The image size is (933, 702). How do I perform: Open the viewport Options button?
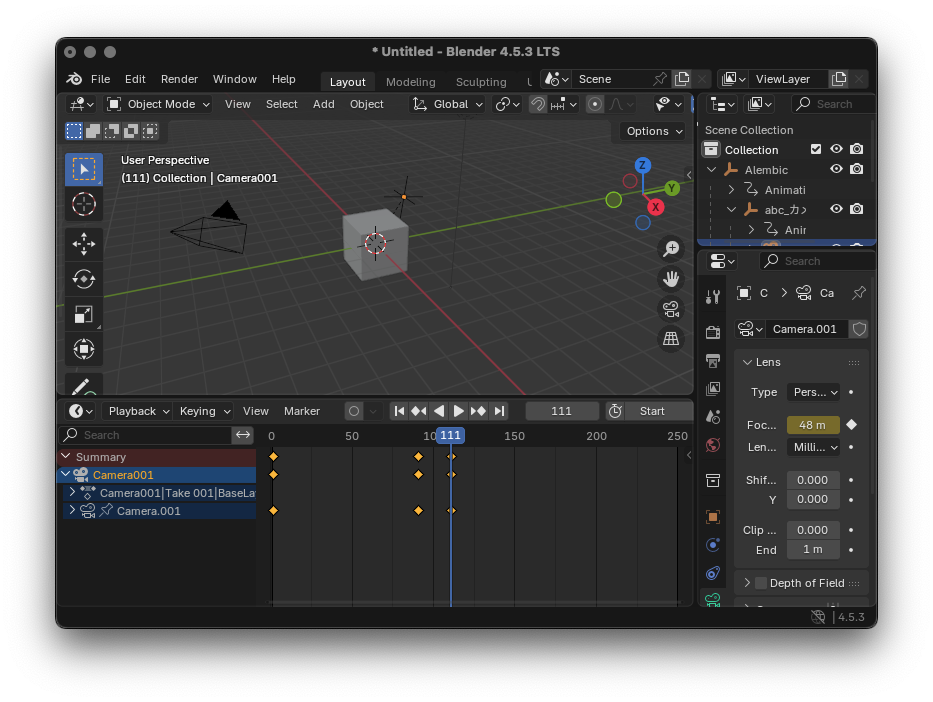coord(654,131)
